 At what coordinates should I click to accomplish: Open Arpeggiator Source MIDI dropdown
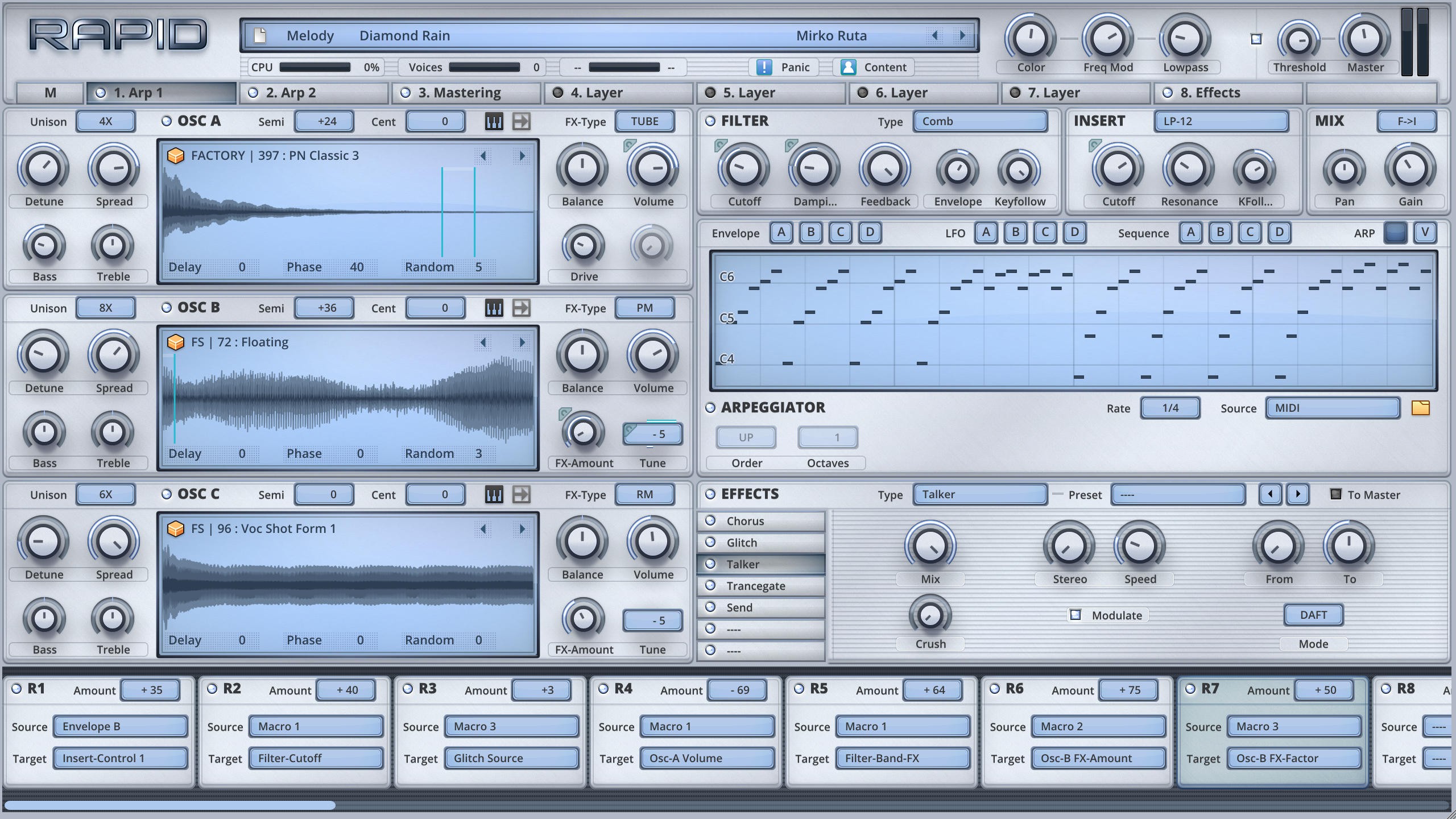pyautogui.click(x=1333, y=408)
